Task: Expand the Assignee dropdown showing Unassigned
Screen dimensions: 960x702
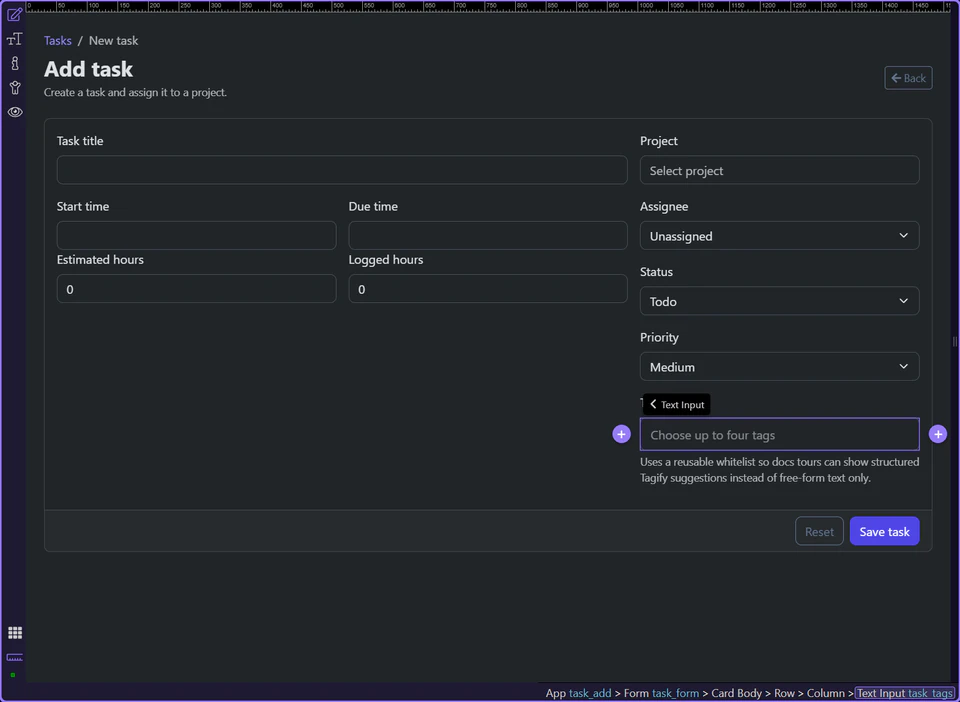Action: [779, 235]
